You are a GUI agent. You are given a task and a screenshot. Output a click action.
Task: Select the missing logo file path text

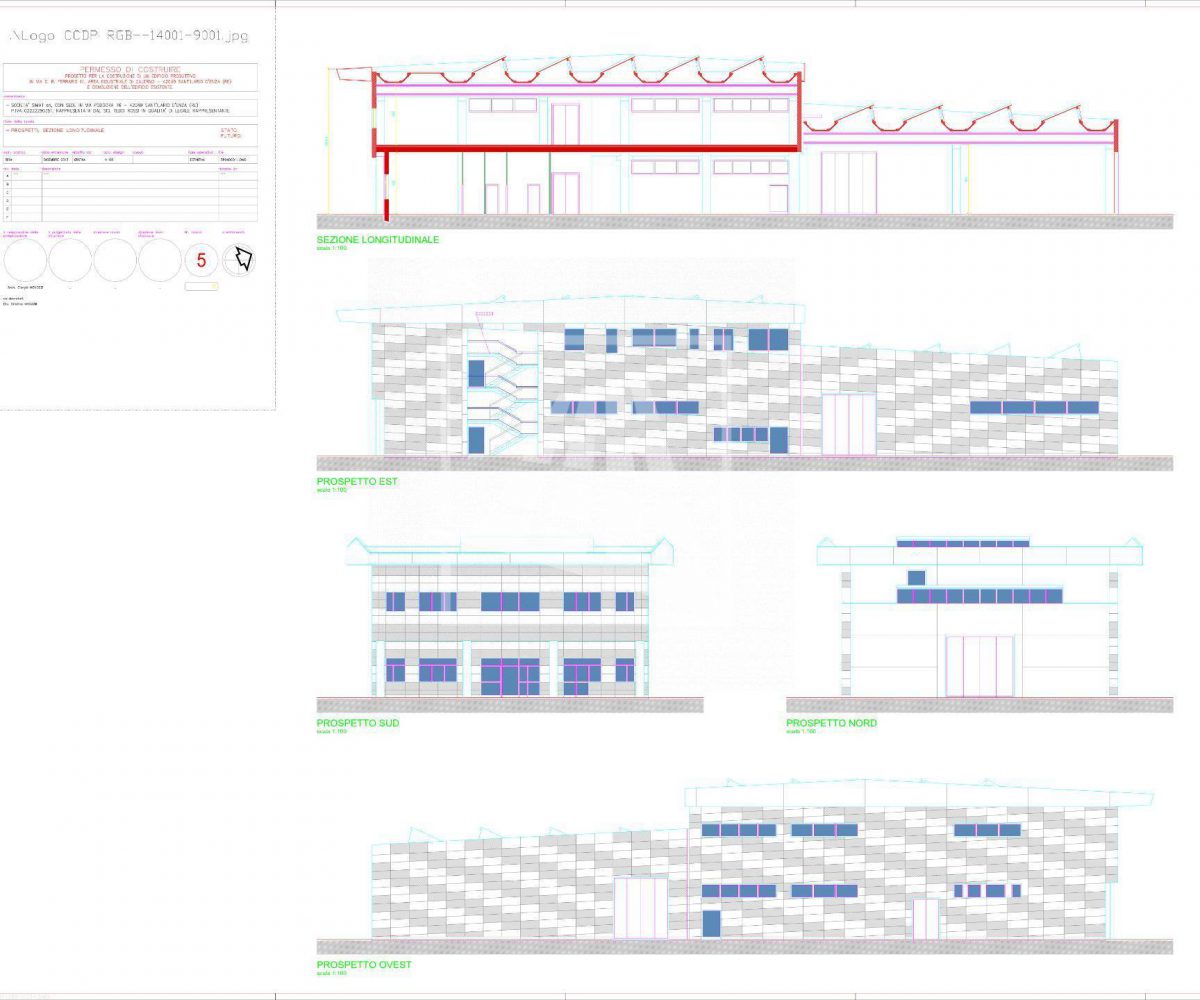(x=129, y=36)
